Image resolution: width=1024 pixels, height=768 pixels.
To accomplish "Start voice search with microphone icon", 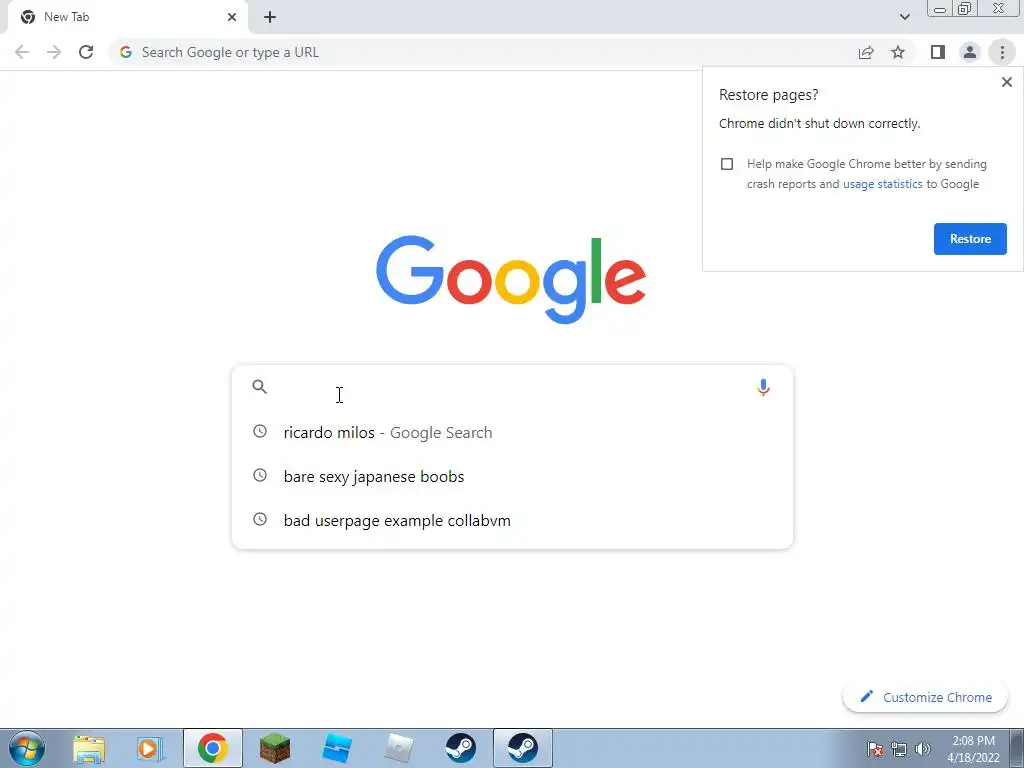I will [763, 387].
